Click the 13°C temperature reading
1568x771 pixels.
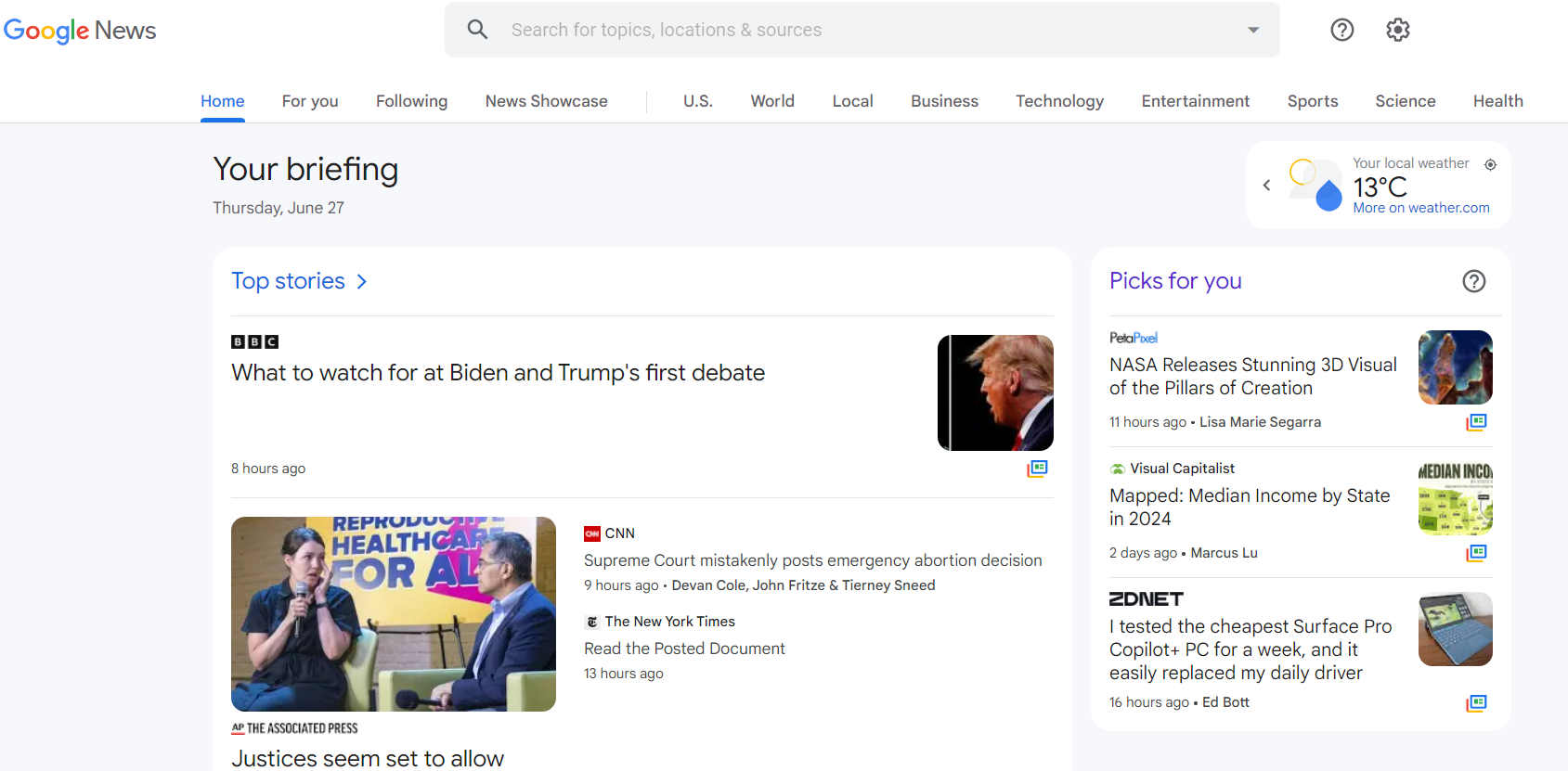[1380, 187]
